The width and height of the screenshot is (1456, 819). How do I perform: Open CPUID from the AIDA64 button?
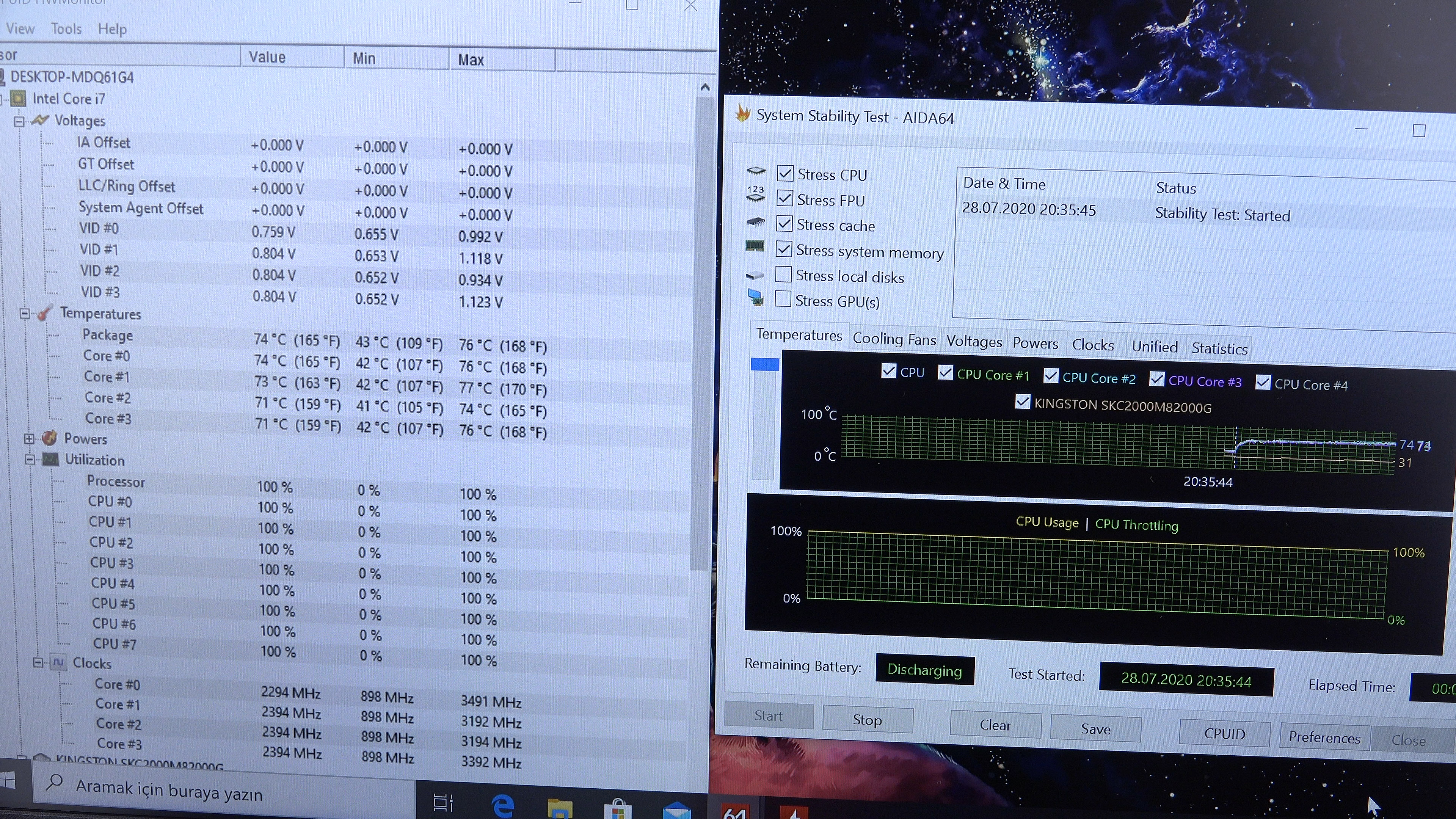[1225, 733]
